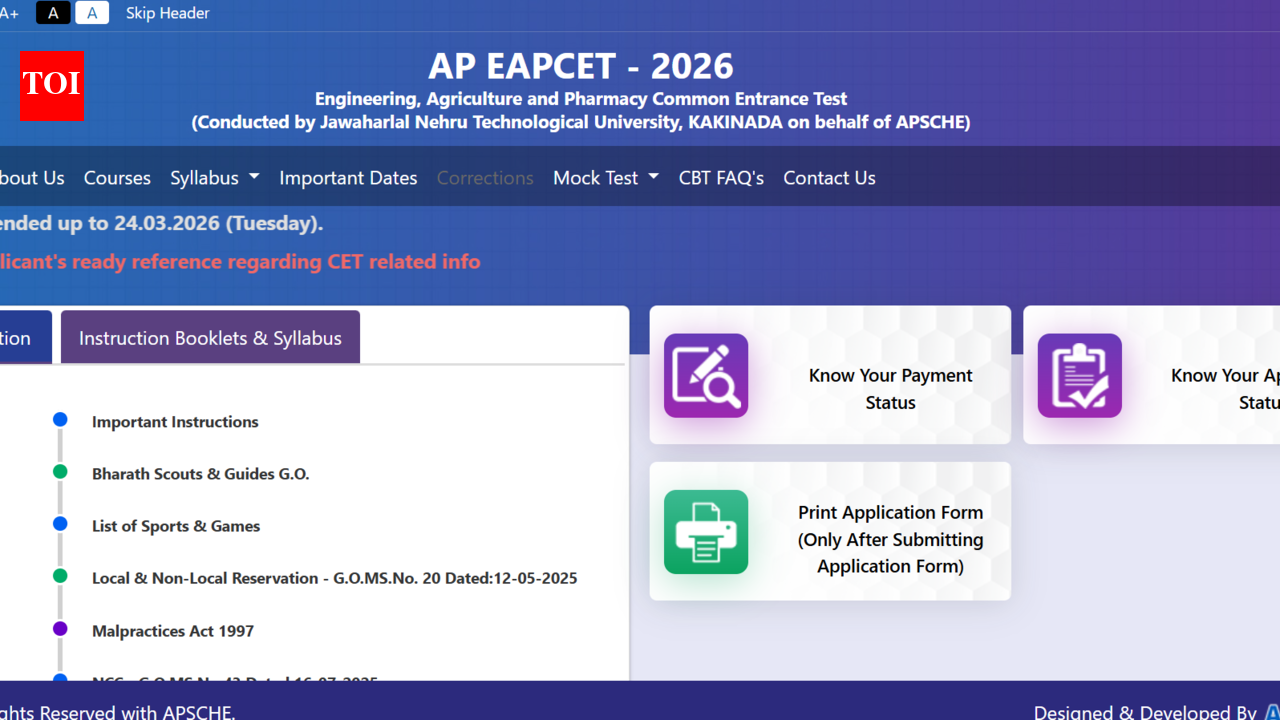
Task: Click the TOI logo
Action: [x=51, y=86]
